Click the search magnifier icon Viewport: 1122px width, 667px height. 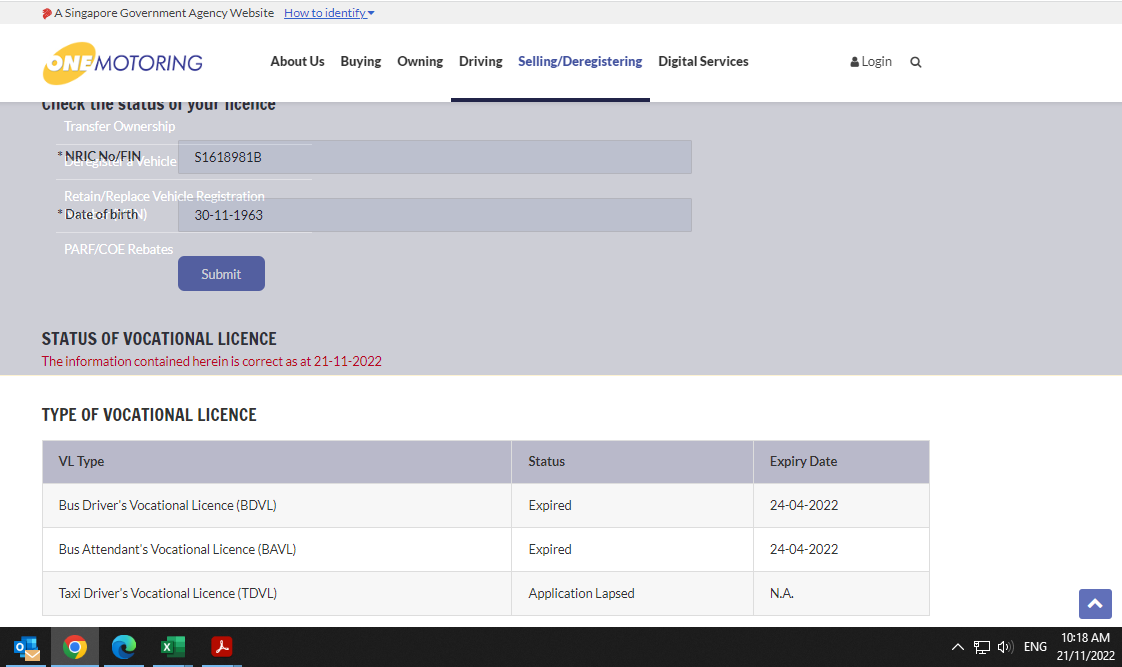[x=915, y=62]
